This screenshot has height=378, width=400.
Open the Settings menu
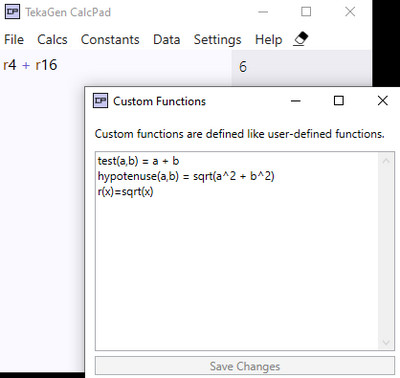click(217, 40)
